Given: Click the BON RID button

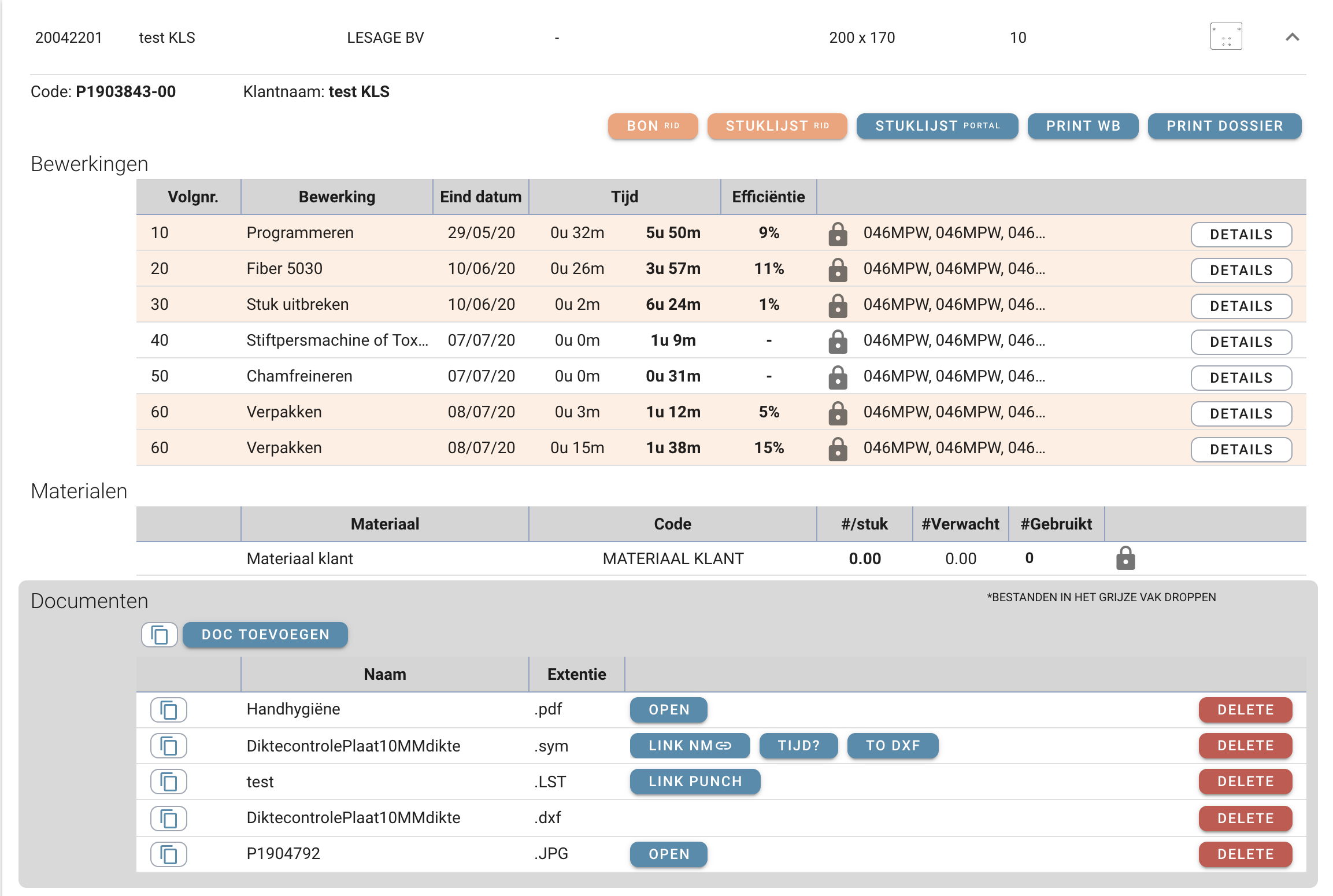Looking at the screenshot, I should point(653,126).
